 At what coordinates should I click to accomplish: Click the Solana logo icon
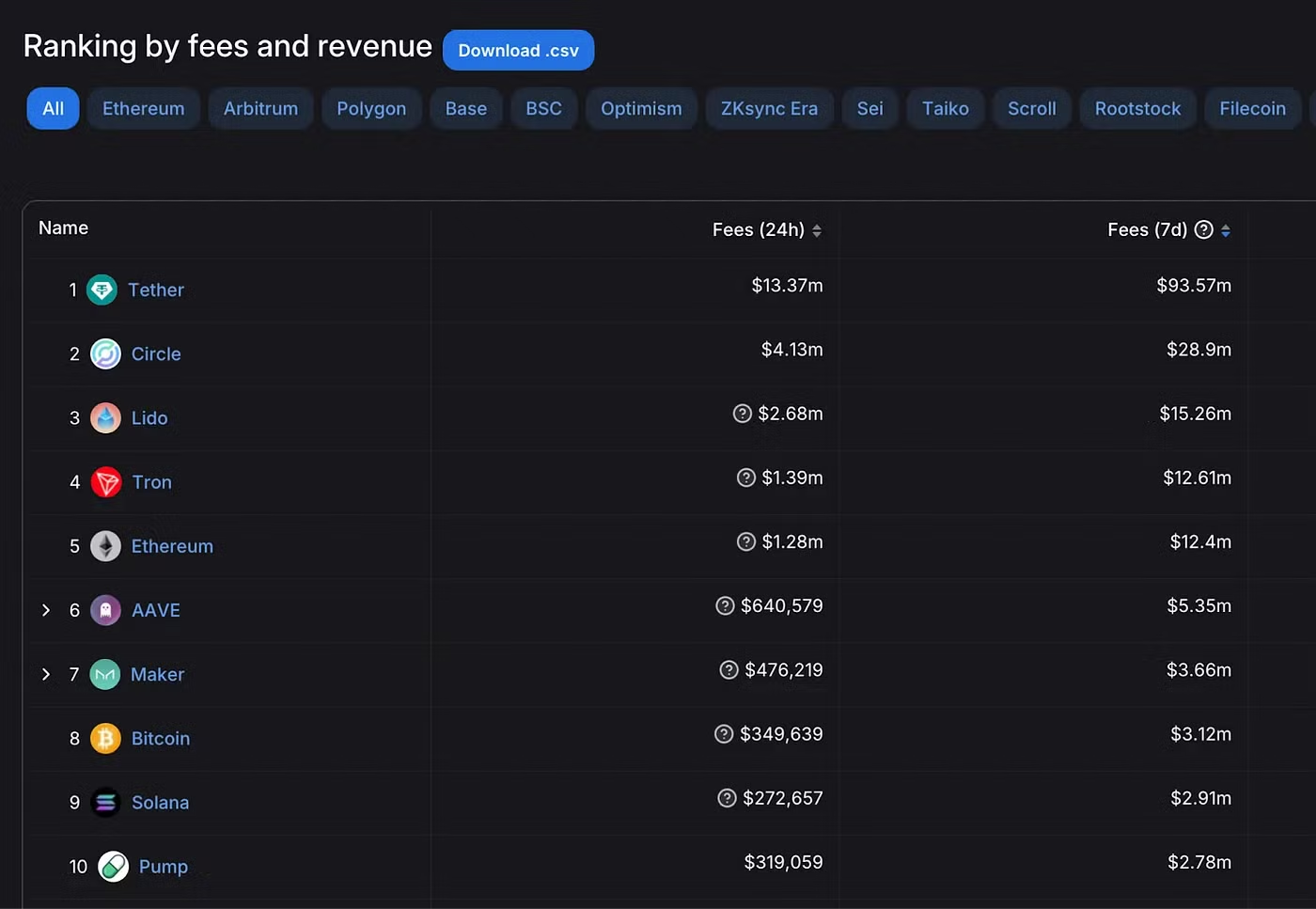105,802
